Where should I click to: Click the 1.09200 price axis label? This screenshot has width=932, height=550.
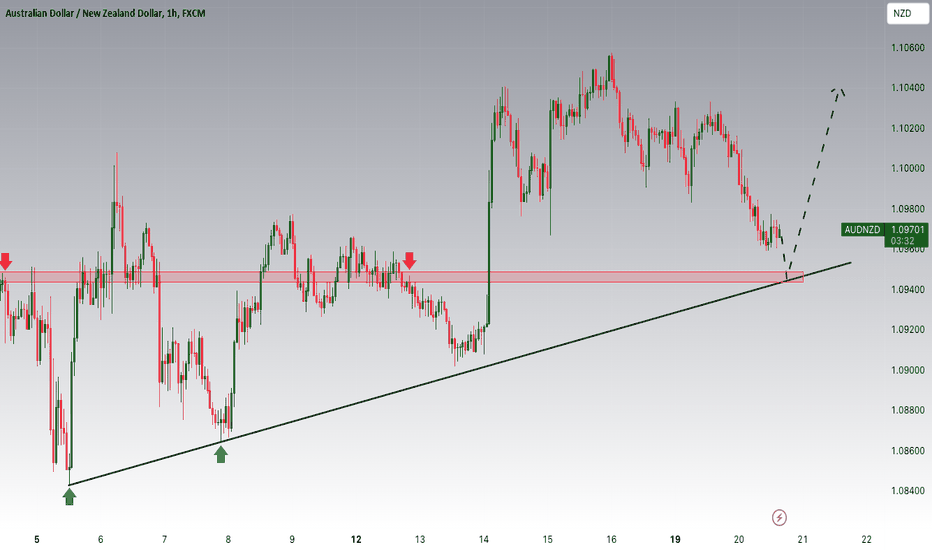tap(908, 329)
